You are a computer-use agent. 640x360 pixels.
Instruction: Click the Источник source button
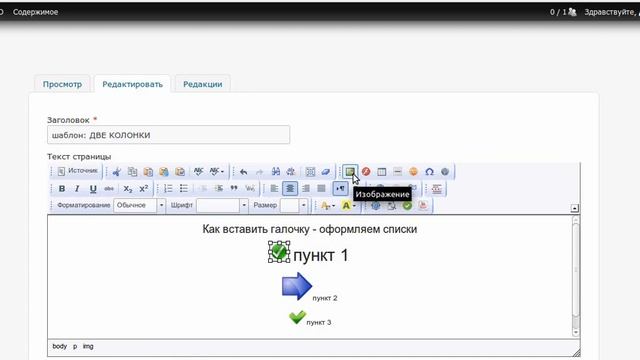click(78, 171)
